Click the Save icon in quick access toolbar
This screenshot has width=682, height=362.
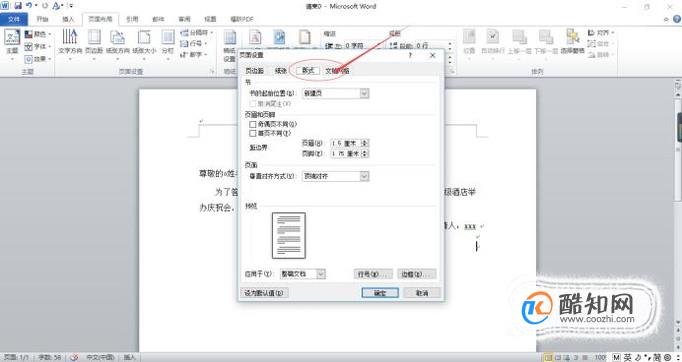click(18, 6)
